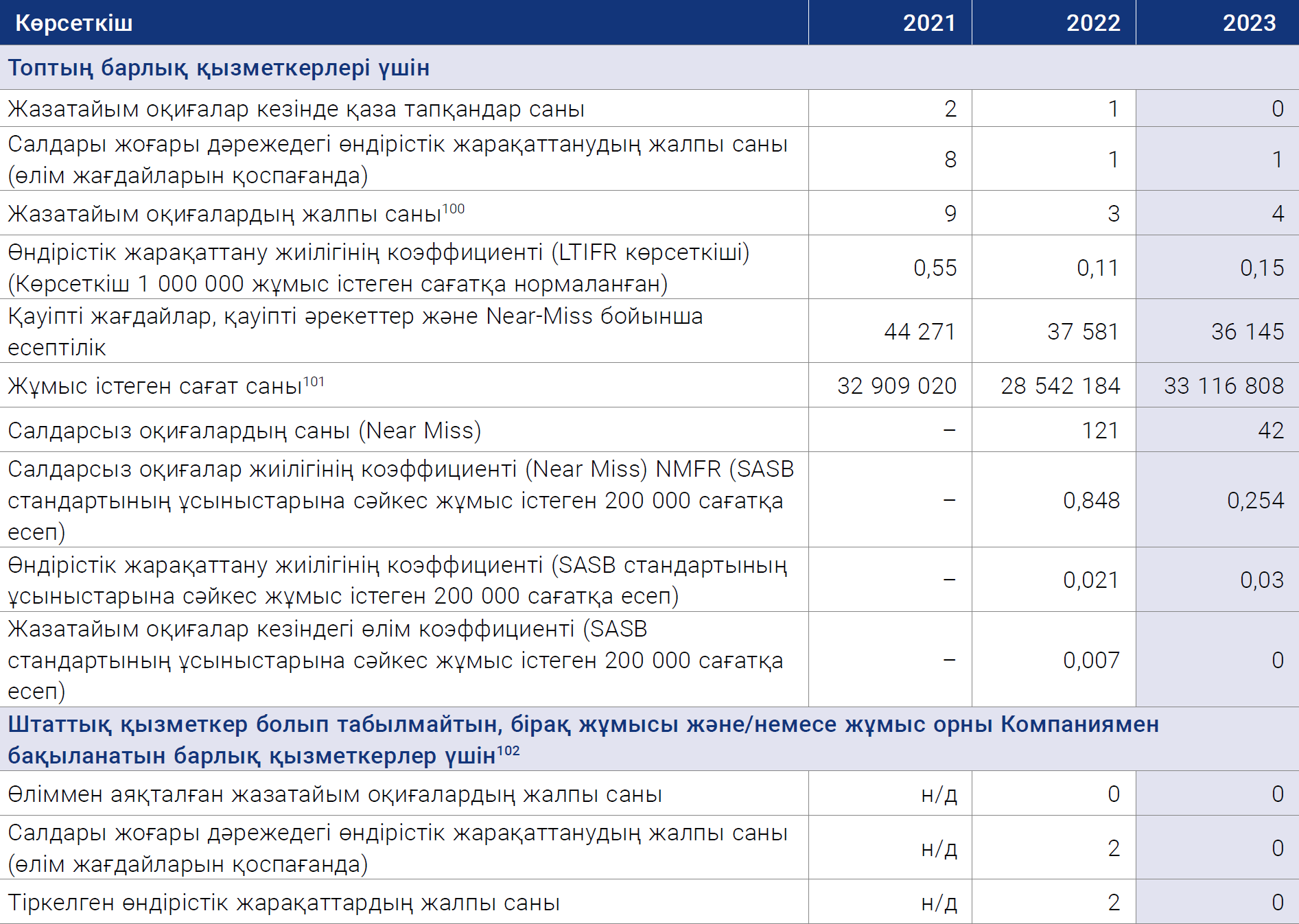Select the NMFR value 0,254

pos(1255,501)
